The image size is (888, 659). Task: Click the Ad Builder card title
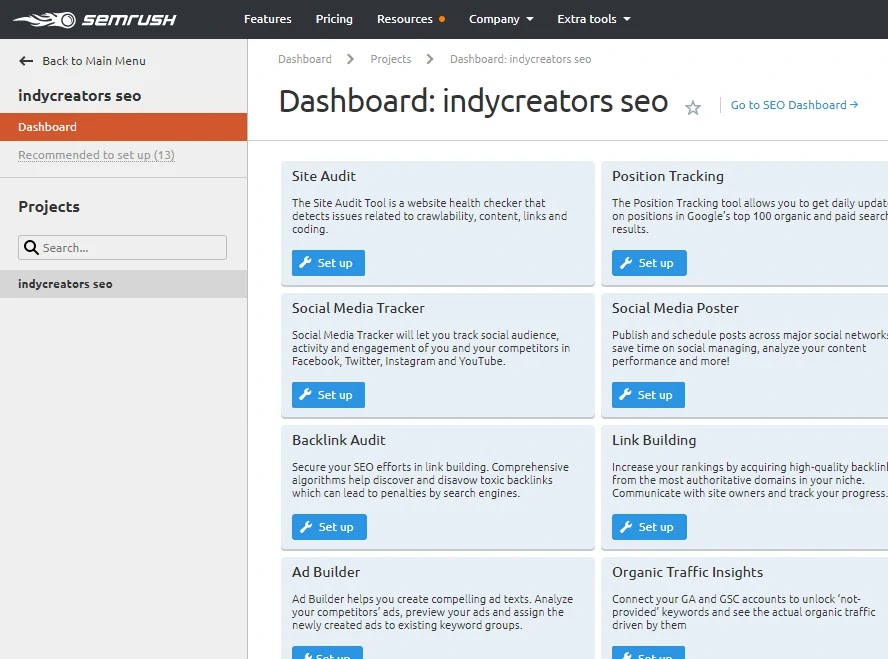click(326, 572)
